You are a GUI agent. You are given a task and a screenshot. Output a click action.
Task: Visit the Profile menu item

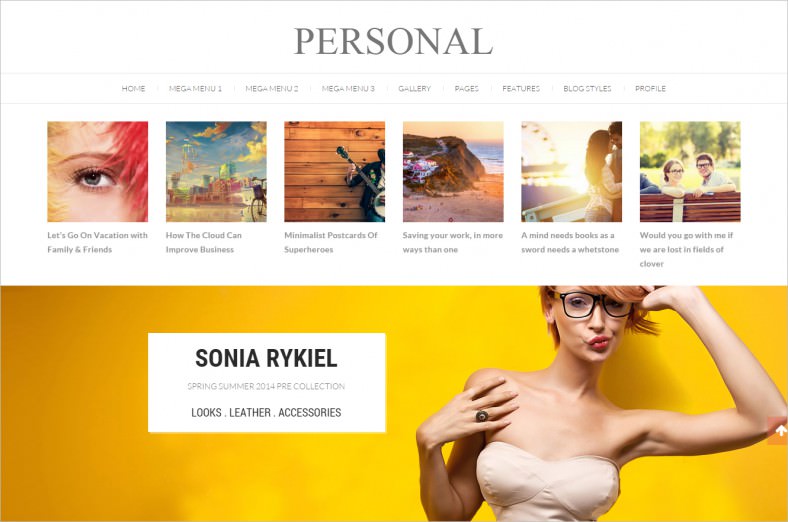pos(650,88)
